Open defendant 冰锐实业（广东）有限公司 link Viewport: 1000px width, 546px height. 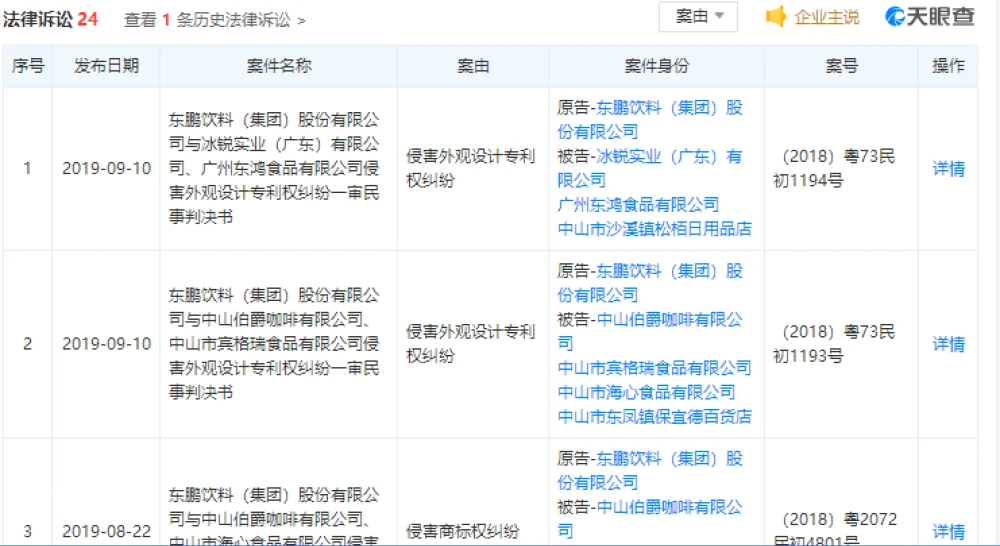point(650,168)
